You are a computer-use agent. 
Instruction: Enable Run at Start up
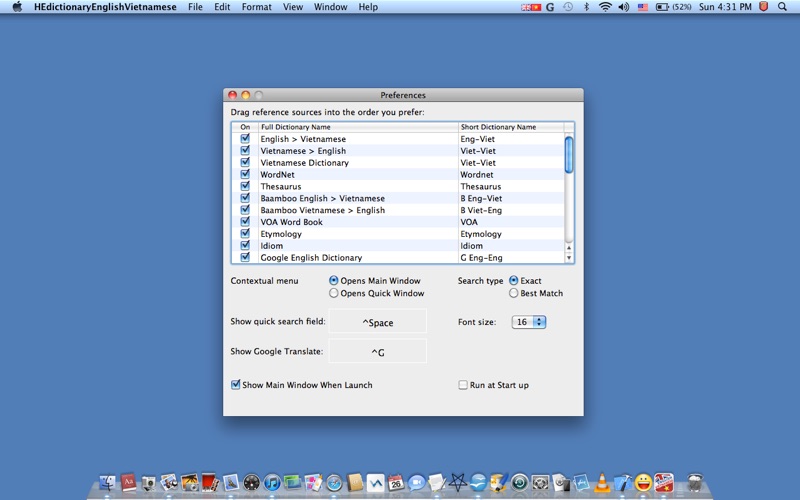point(463,385)
